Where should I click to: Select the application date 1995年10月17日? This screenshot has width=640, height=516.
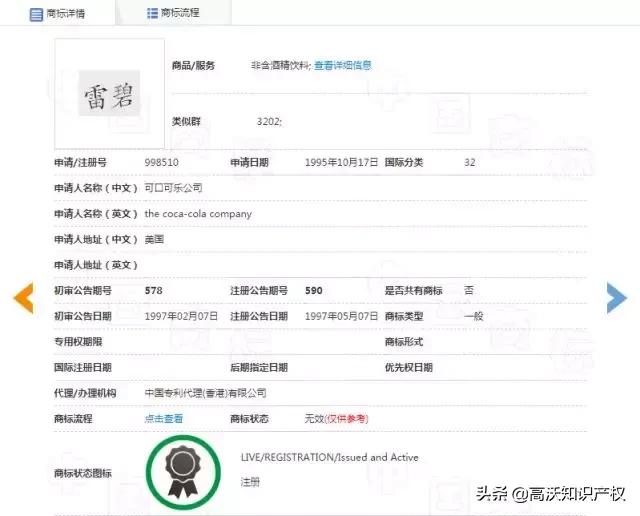pos(341,162)
